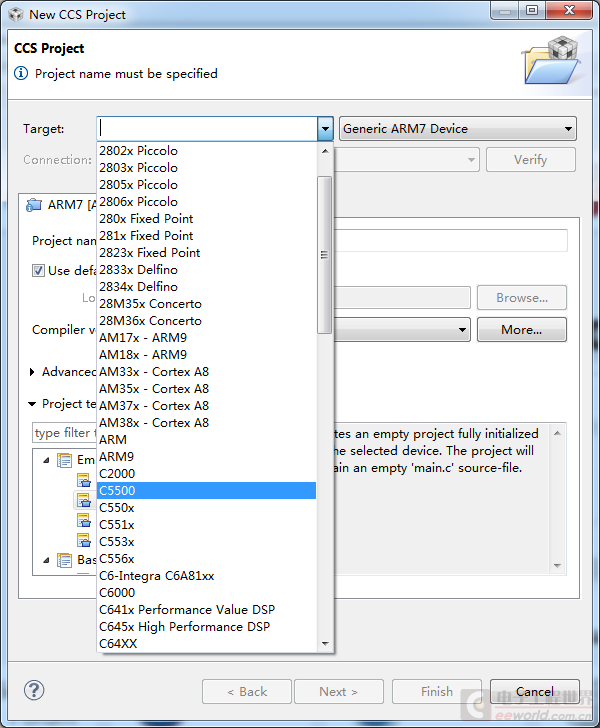Open Generic ARM7 Device dropdown

[457, 129]
